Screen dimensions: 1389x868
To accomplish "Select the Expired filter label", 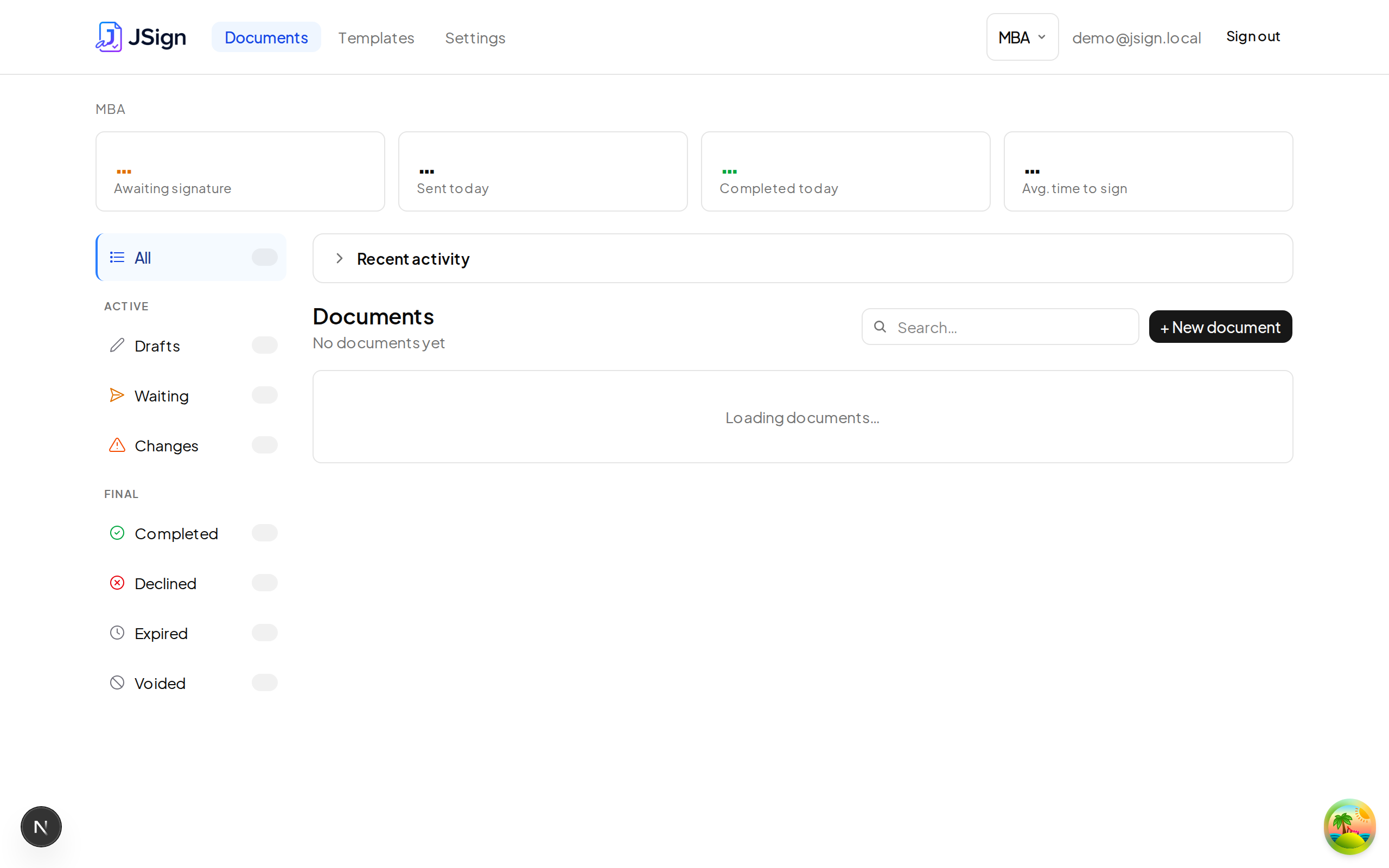I will click(x=161, y=634).
